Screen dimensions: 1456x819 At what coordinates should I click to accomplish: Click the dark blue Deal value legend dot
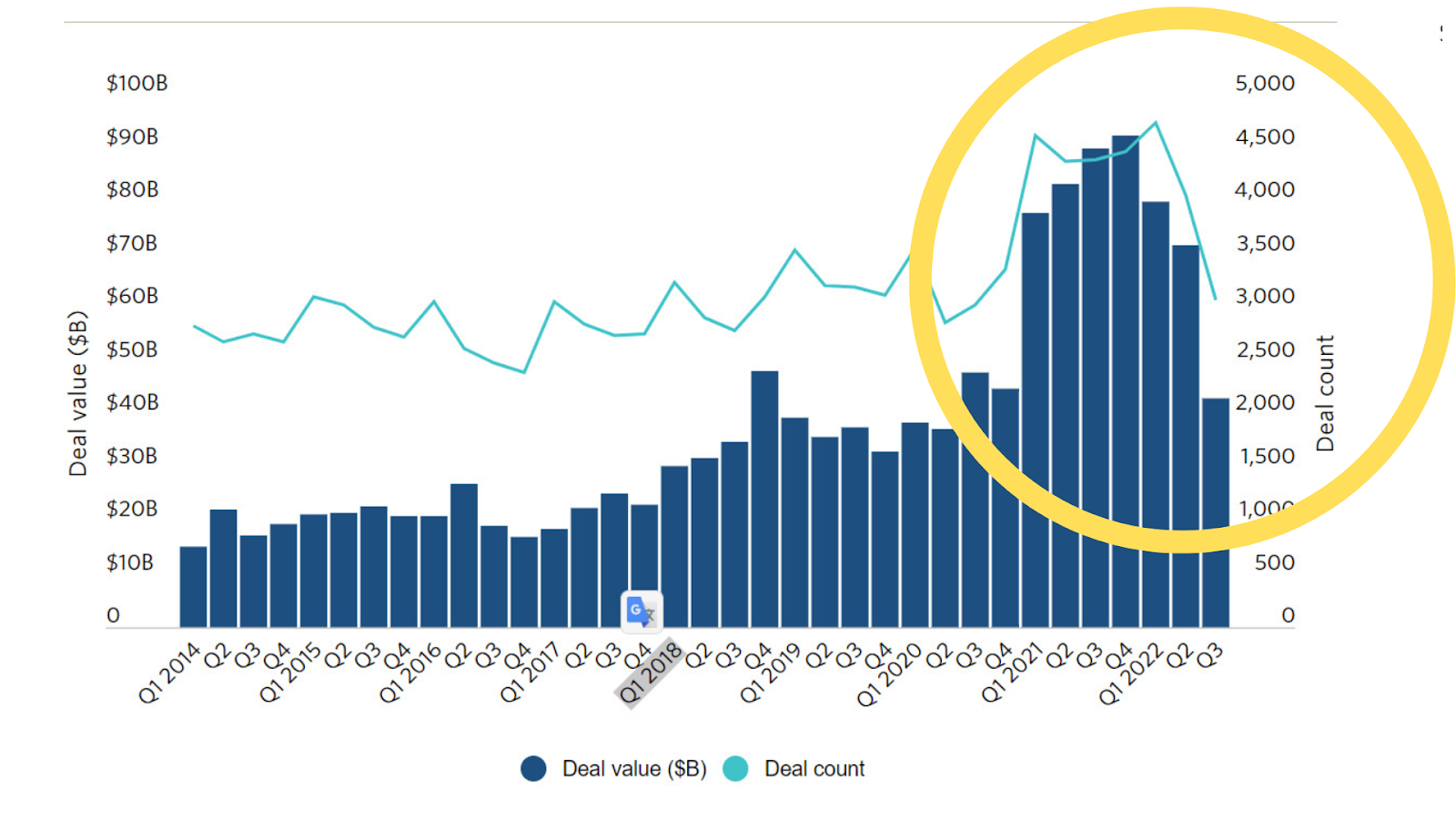[533, 769]
